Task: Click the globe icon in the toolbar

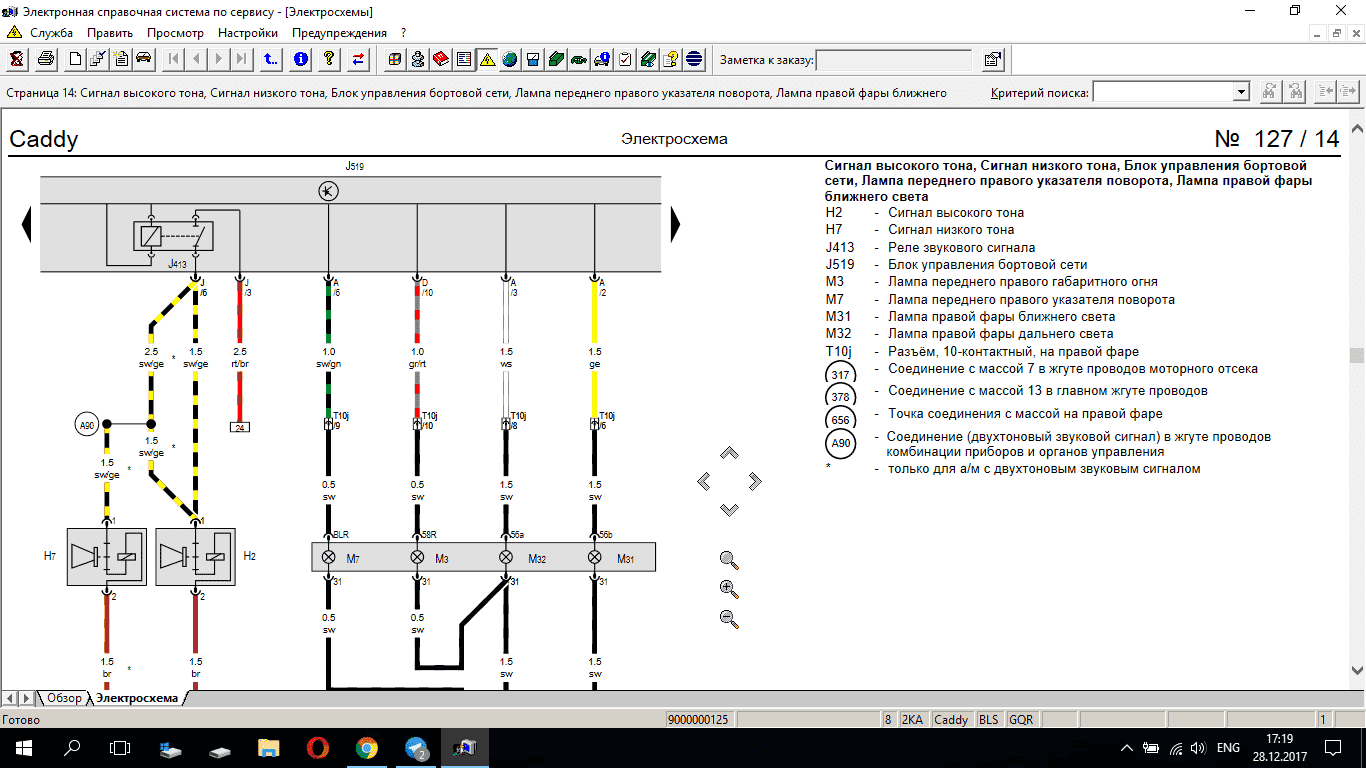Action: [510, 59]
